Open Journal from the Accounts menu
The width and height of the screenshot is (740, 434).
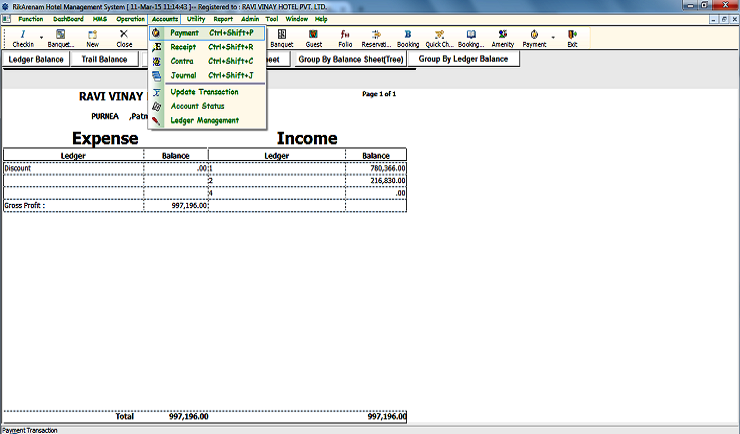[x=183, y=75]
